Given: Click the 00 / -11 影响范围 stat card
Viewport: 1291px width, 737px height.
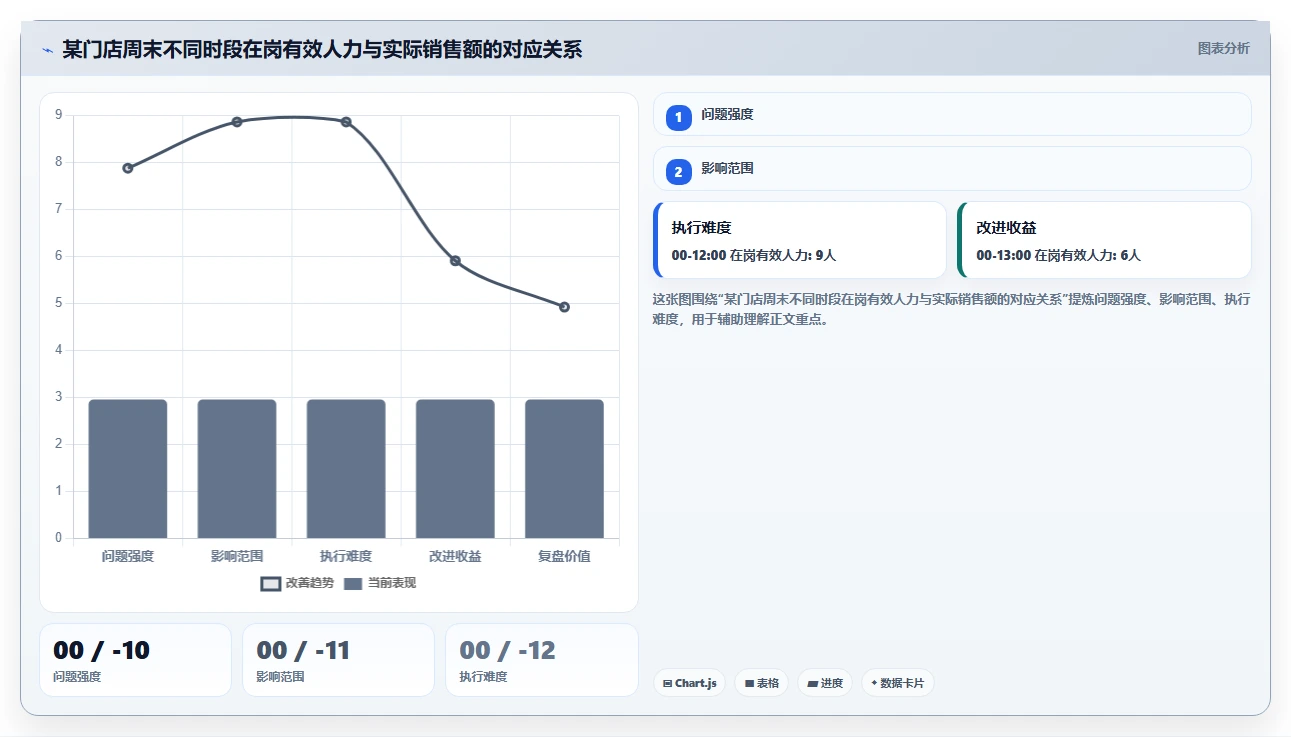Looking at the screenshot, I should click(338, 660).
